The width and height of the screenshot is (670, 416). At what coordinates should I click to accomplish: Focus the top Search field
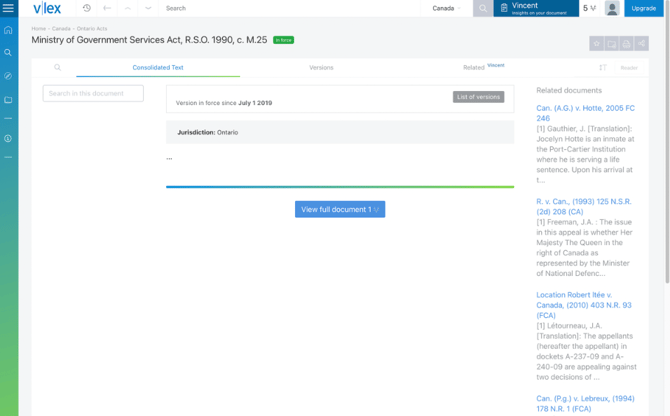pyautogui.click(x=291, y=8)
